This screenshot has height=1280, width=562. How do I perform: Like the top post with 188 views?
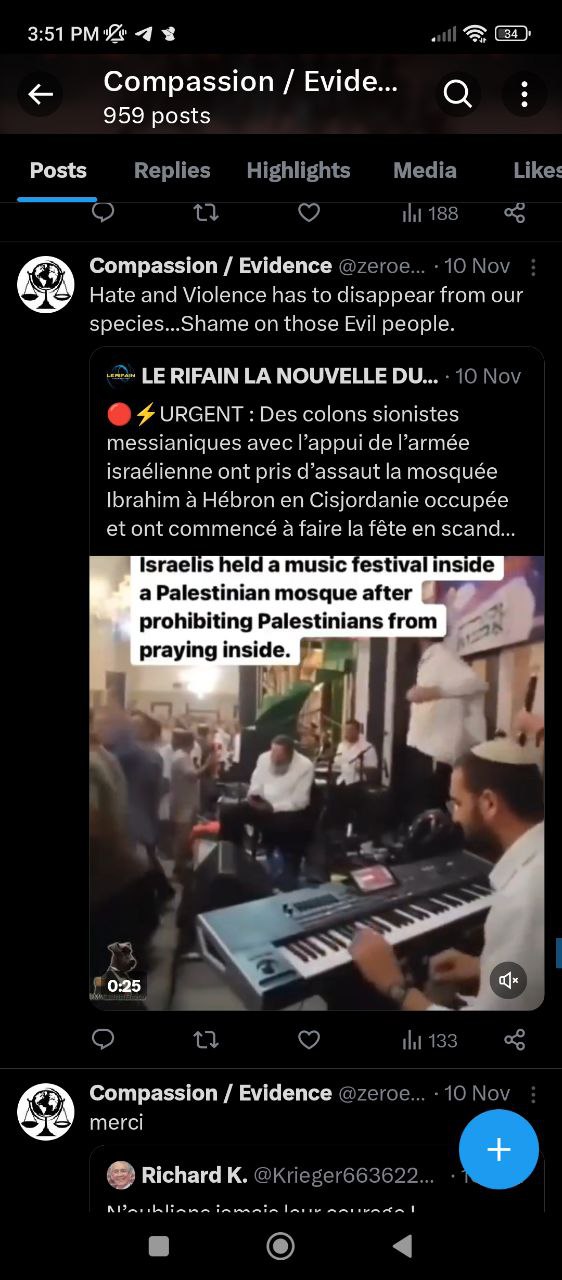pyautogui.click(x=309, y=213)
